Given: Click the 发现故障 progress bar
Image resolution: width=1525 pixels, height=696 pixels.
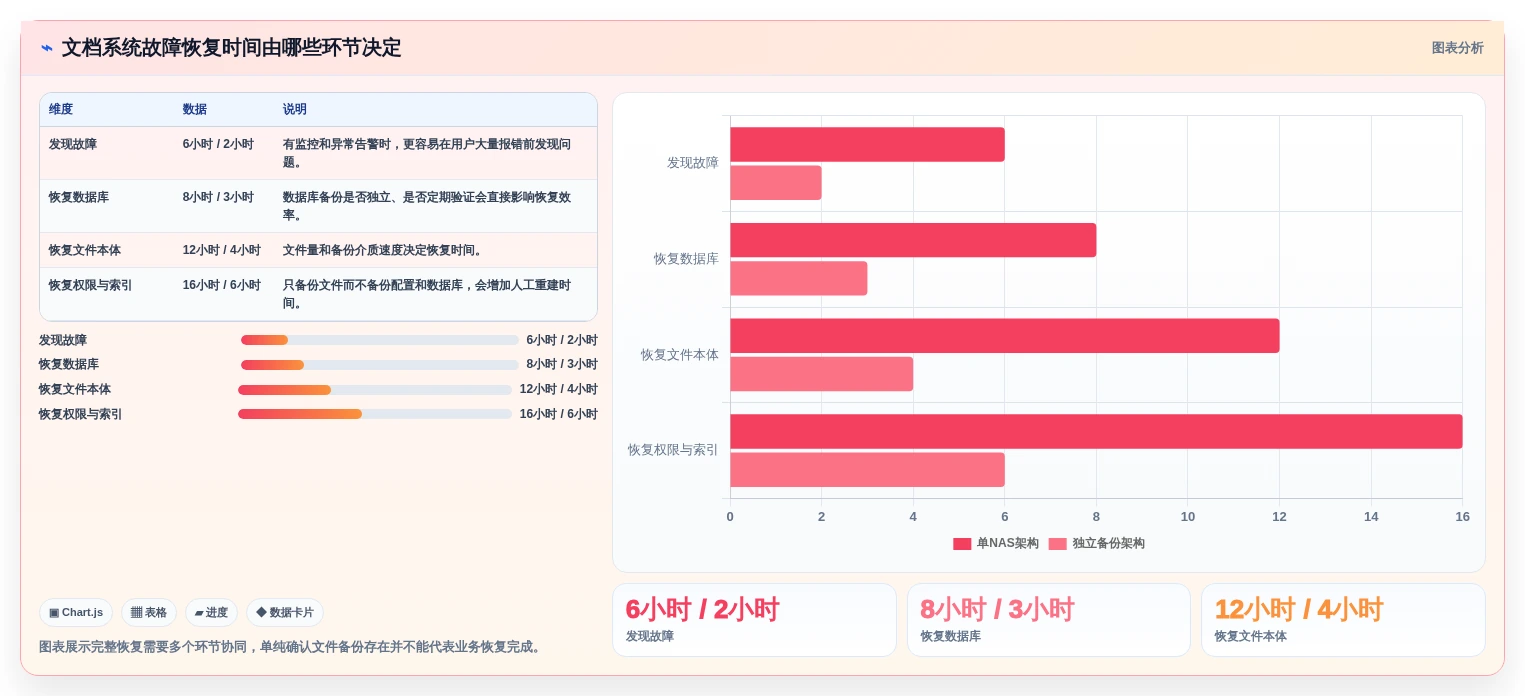Looking at the screenshot, I should (379, 340).
